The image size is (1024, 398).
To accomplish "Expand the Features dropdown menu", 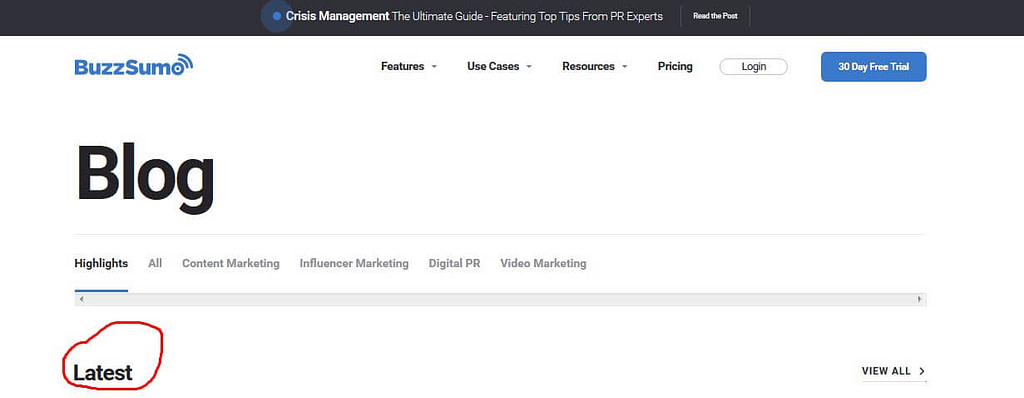I will pyautogui.click(x=409, y=67).
